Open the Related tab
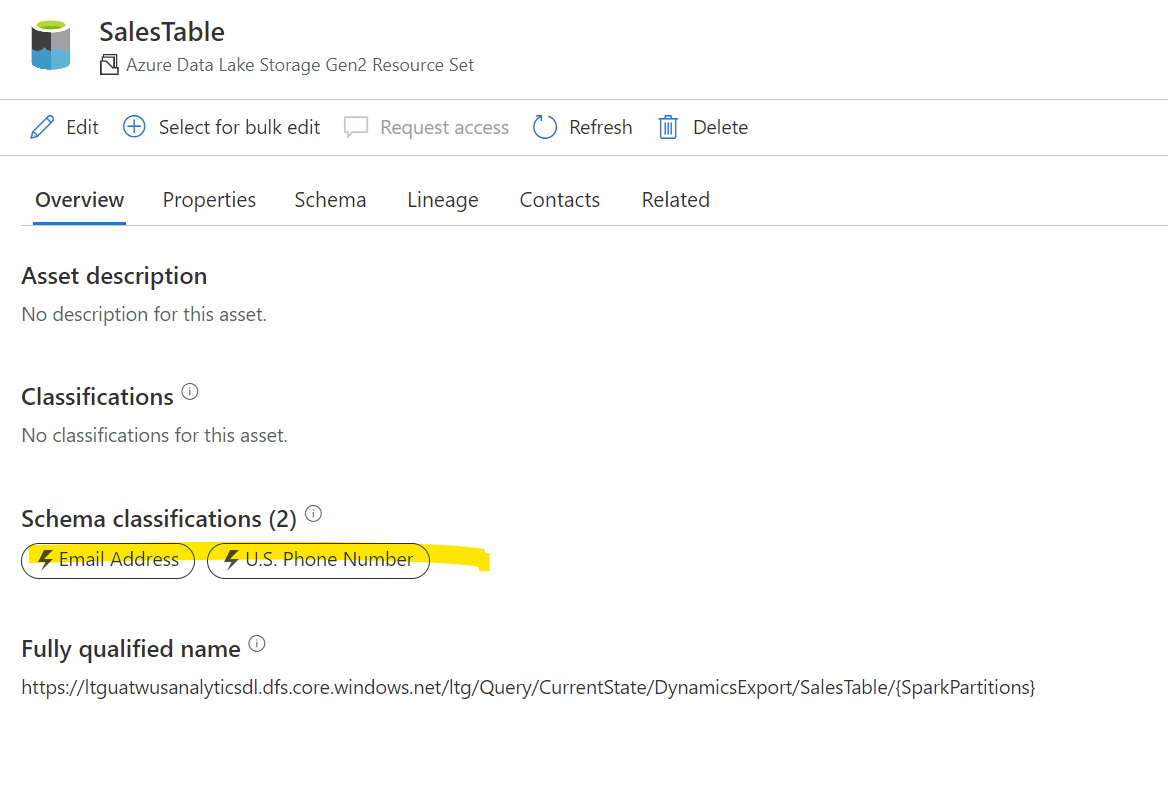The image size is (1168, 811). [x=675, y=199]
